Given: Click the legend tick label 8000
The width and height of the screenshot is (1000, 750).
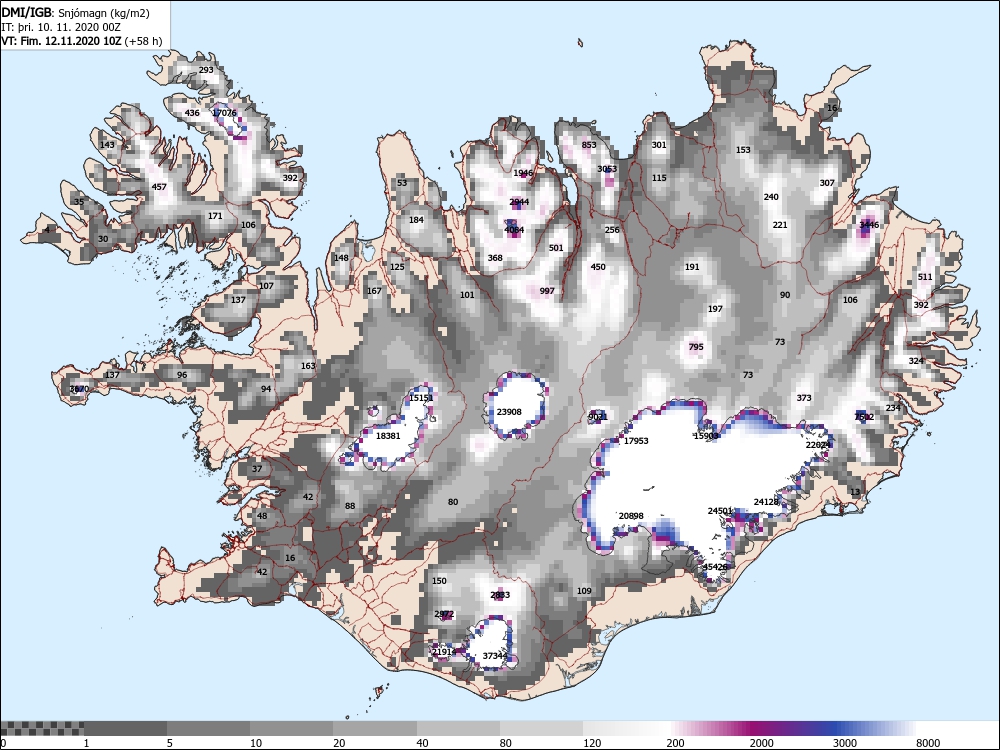Looking at the screenshot, I should [x=928, y=743].
